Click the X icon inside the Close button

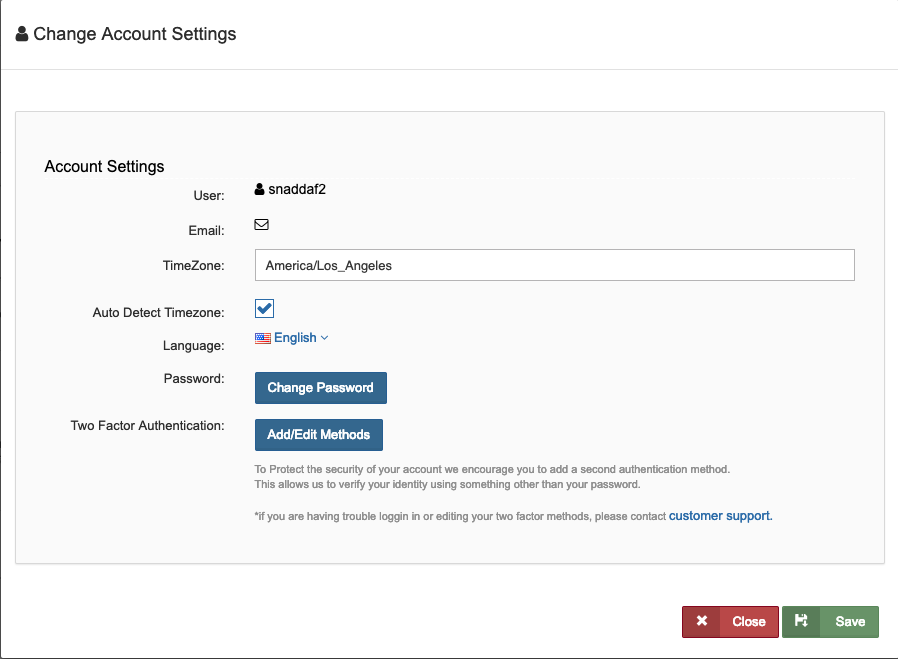704,621
